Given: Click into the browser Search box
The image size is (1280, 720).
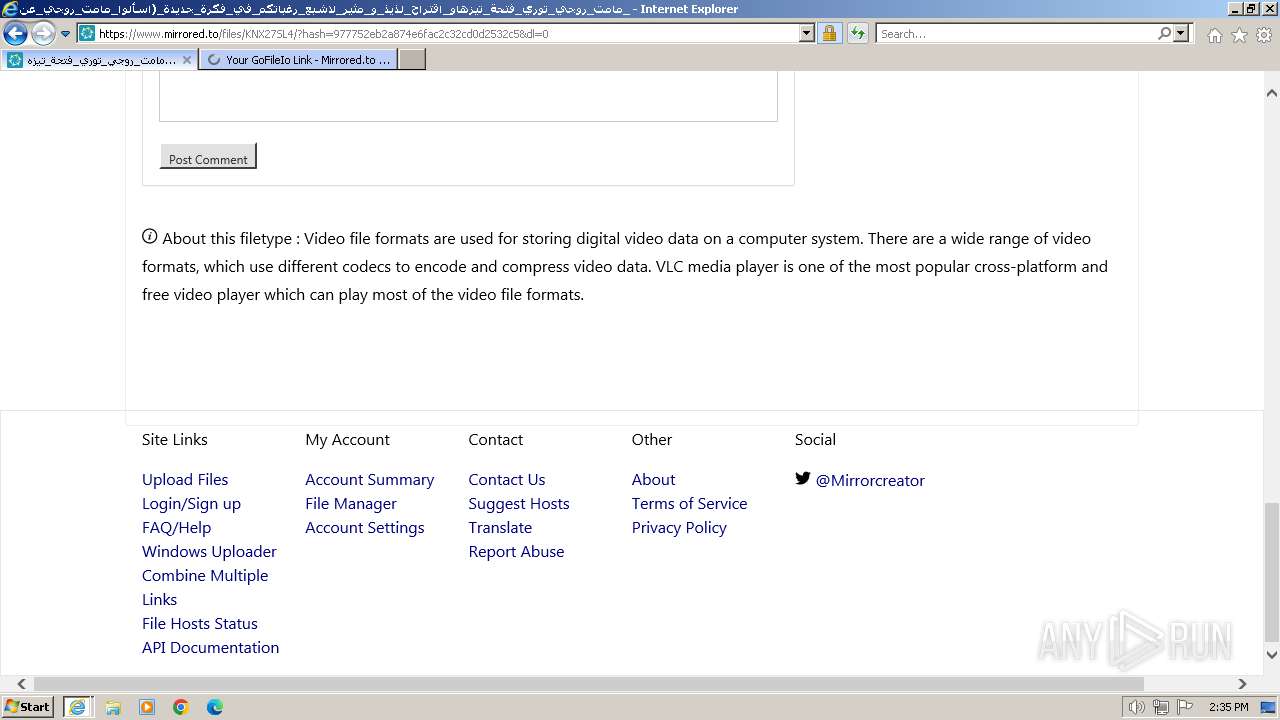Looking at the screenshot, I should (x=1015, y=34).
